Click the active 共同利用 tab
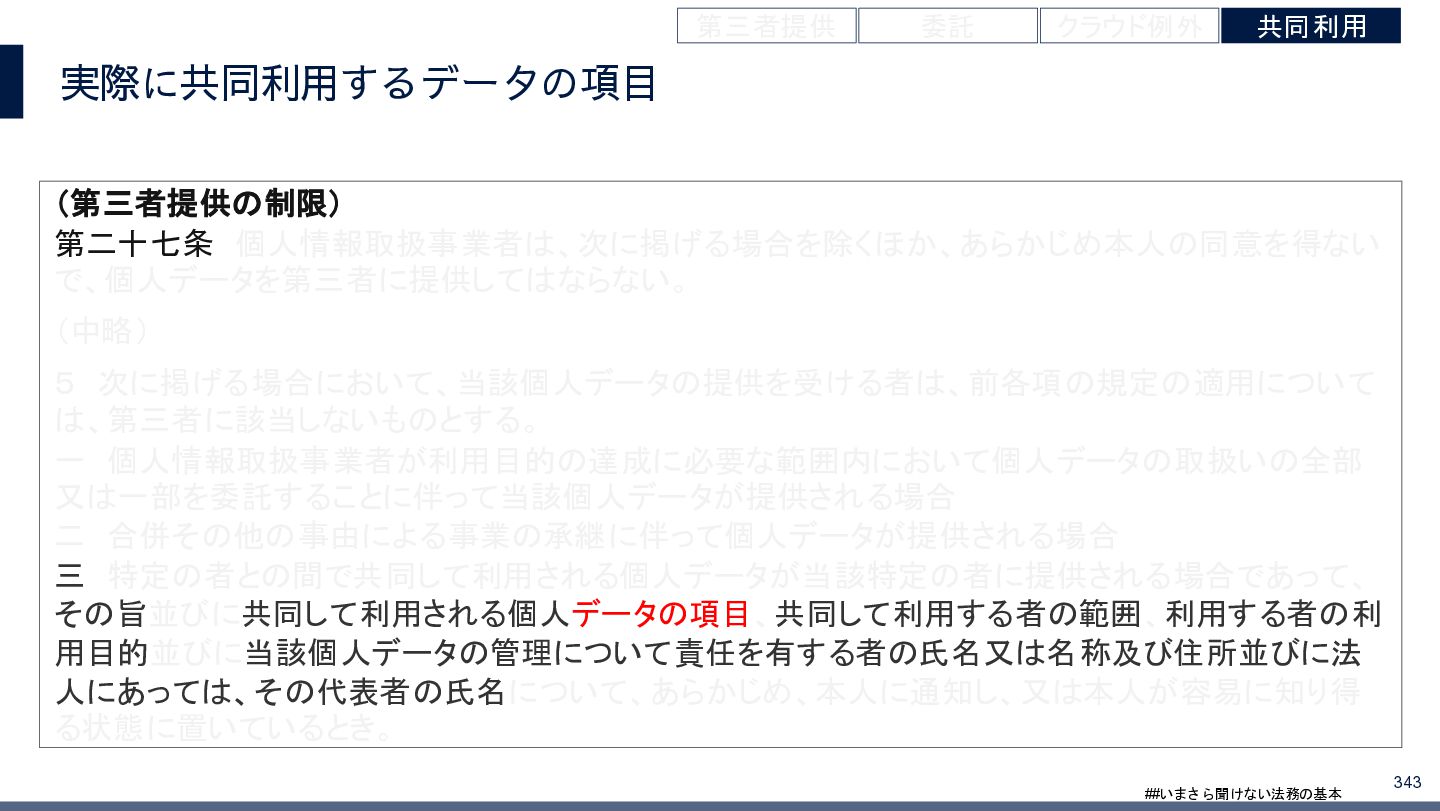 pyautogui.click(x=1311, y=26)
